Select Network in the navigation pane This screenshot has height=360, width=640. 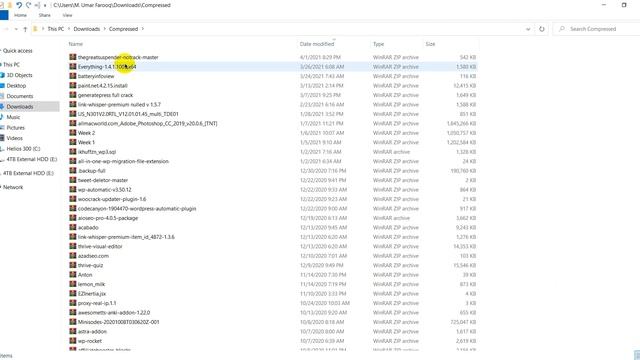tap(13, 187)
